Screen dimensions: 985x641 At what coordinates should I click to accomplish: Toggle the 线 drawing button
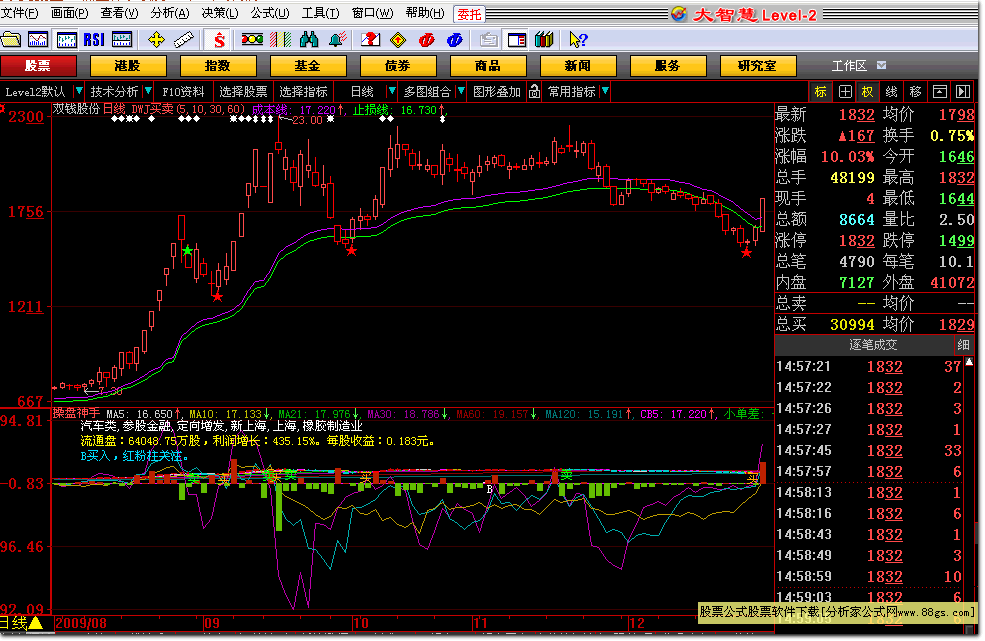click(x=891, y=92)
